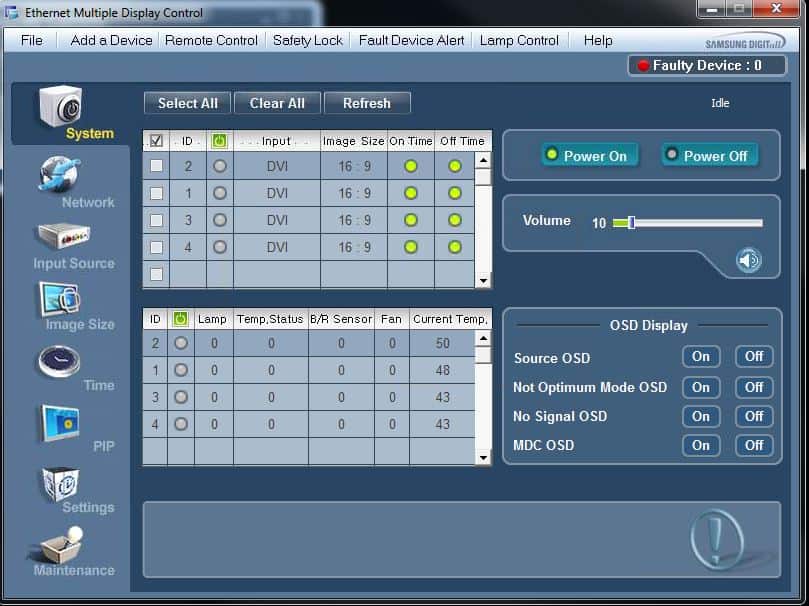Open the Remote Control menu
The width and height of the screenshot is (809, 606).
tap(211, 40)
